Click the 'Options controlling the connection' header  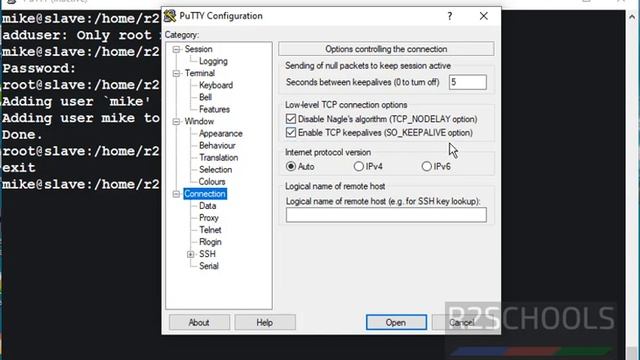coord(386,49)
